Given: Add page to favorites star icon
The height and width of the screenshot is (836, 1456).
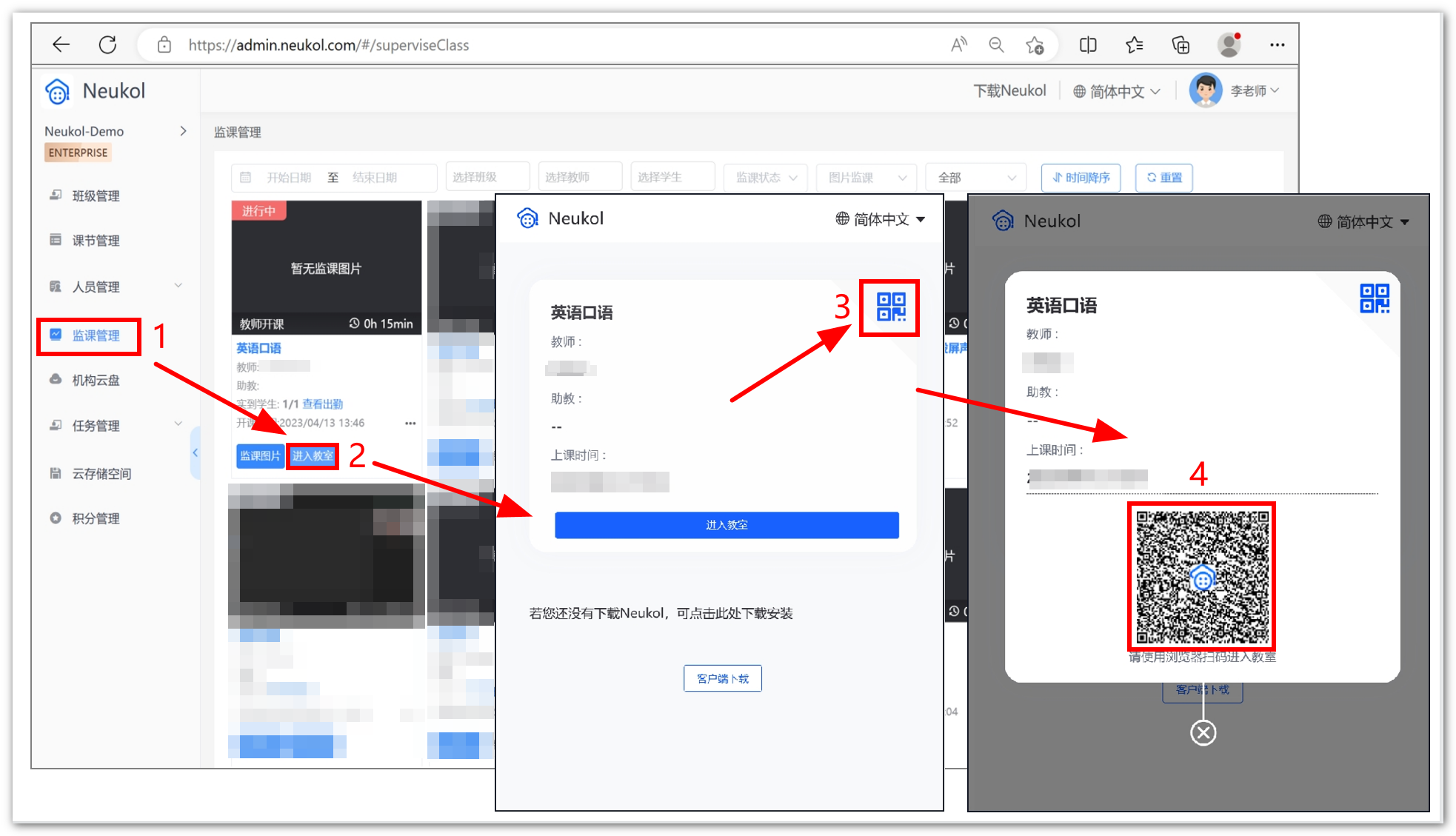Looking at the screenshot, I should [1035, 45].
